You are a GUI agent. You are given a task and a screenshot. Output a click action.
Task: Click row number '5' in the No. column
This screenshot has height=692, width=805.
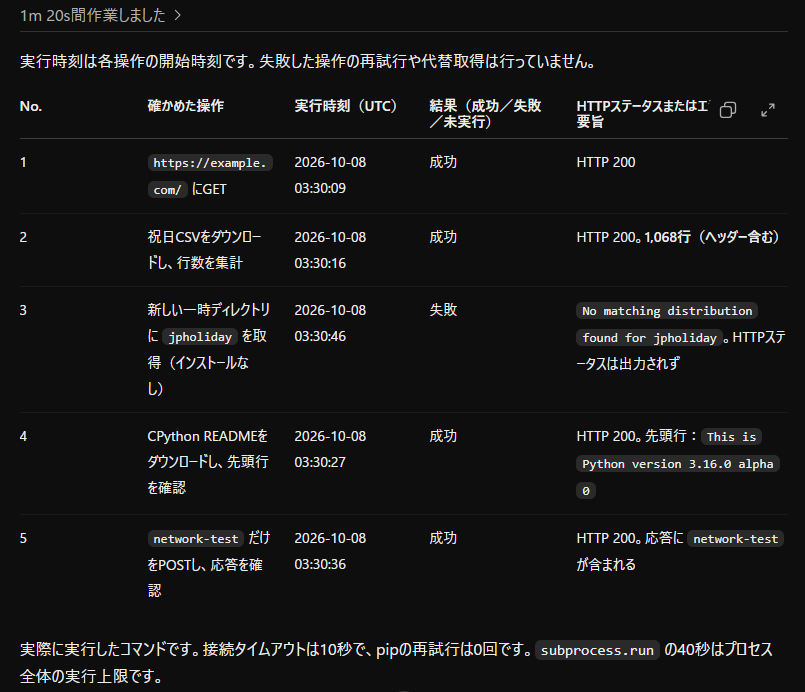click(23, 538)
